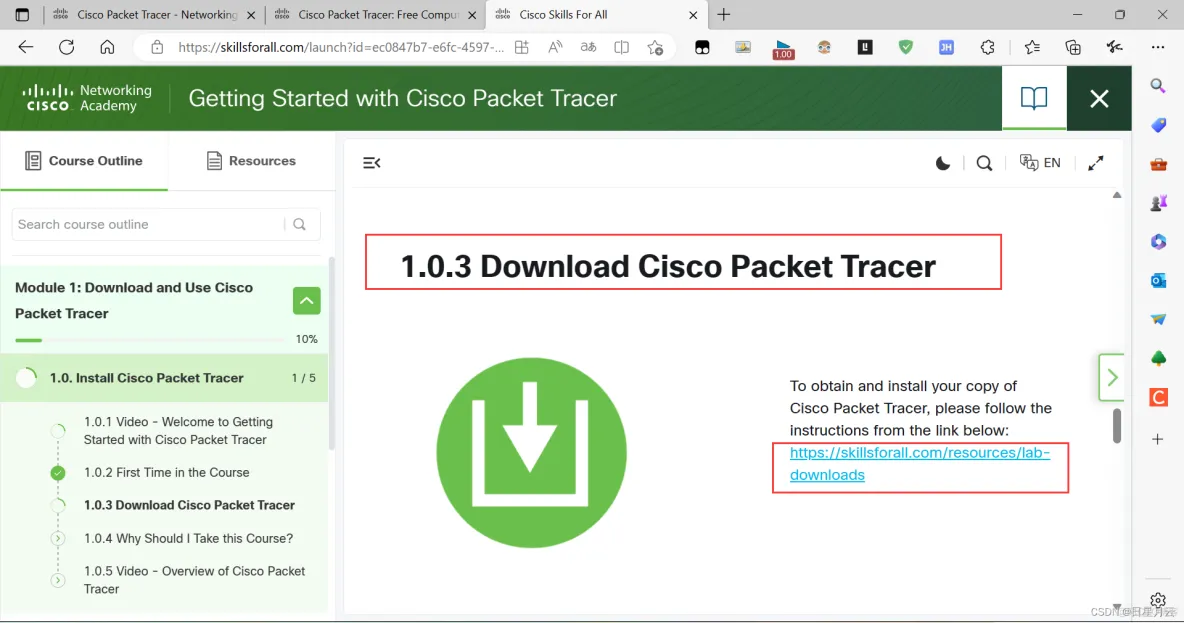Refresh the current page
Viewport: 1184px width, 623px height.
(66, 47)
